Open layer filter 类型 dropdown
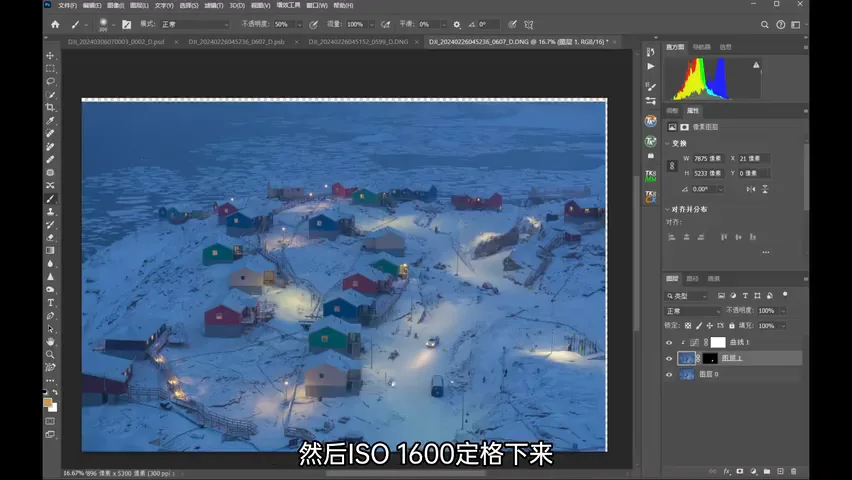Screen dimensions: 852x480 point(687,296)
